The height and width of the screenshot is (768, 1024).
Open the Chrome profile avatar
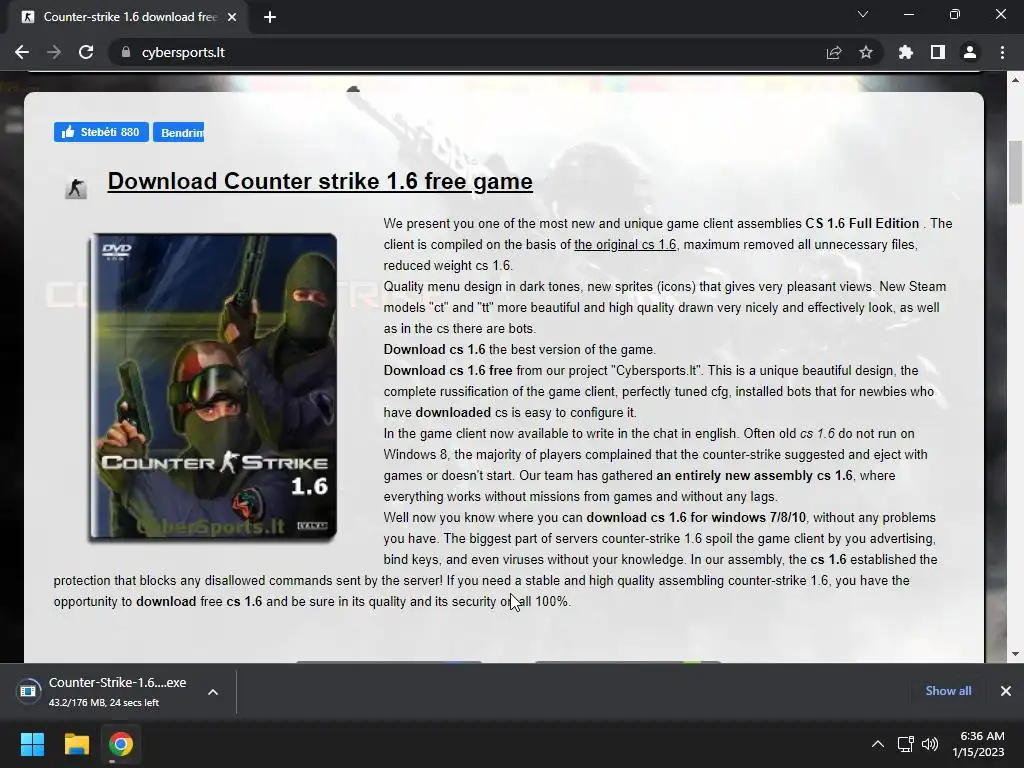[970, 52]
